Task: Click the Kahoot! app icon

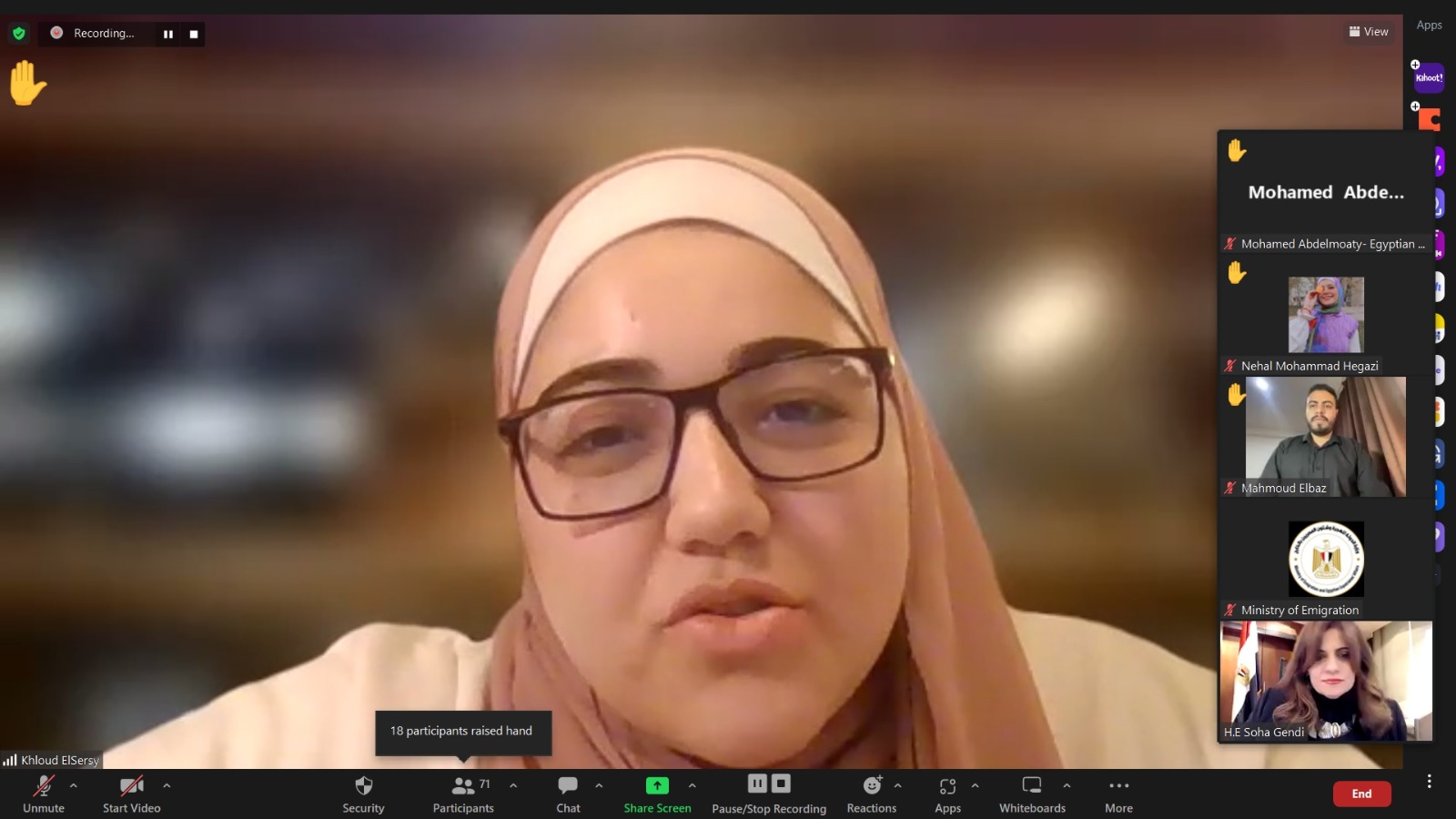Action: click(1429, 78)
